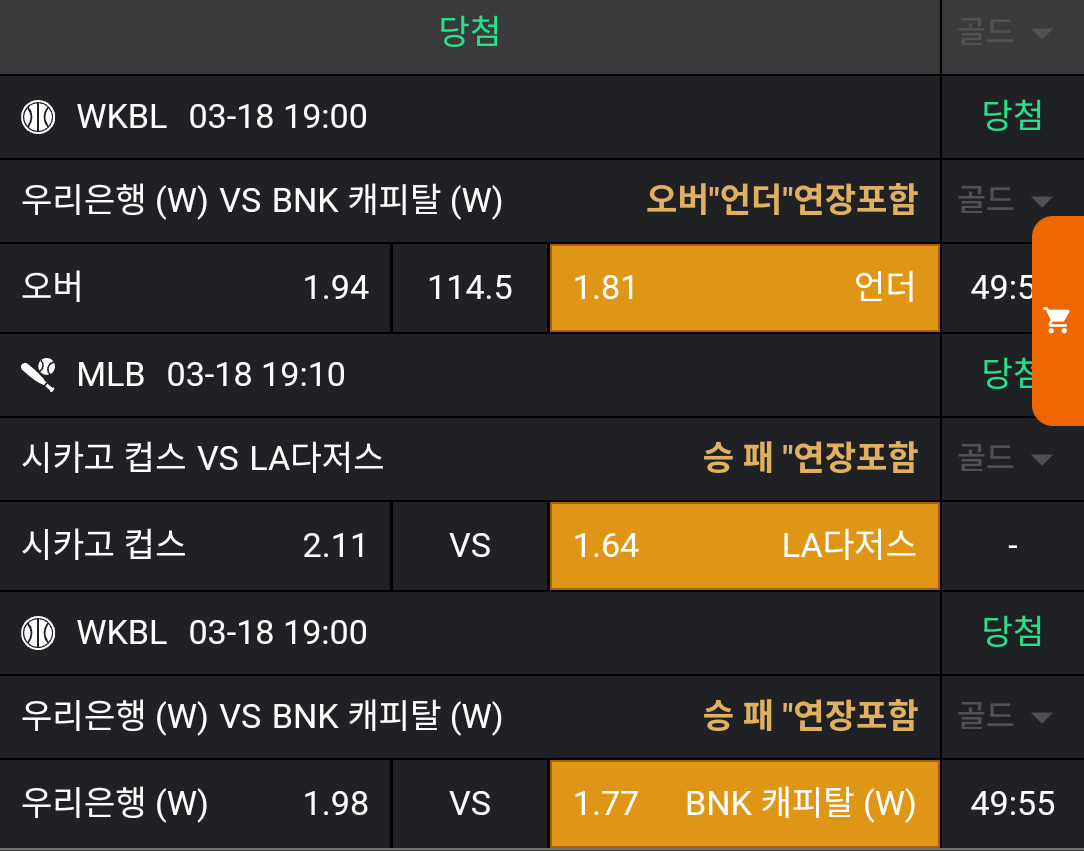
Task: Click the 오버"언더"연장포함 market label
Action: tap(781, 201)
